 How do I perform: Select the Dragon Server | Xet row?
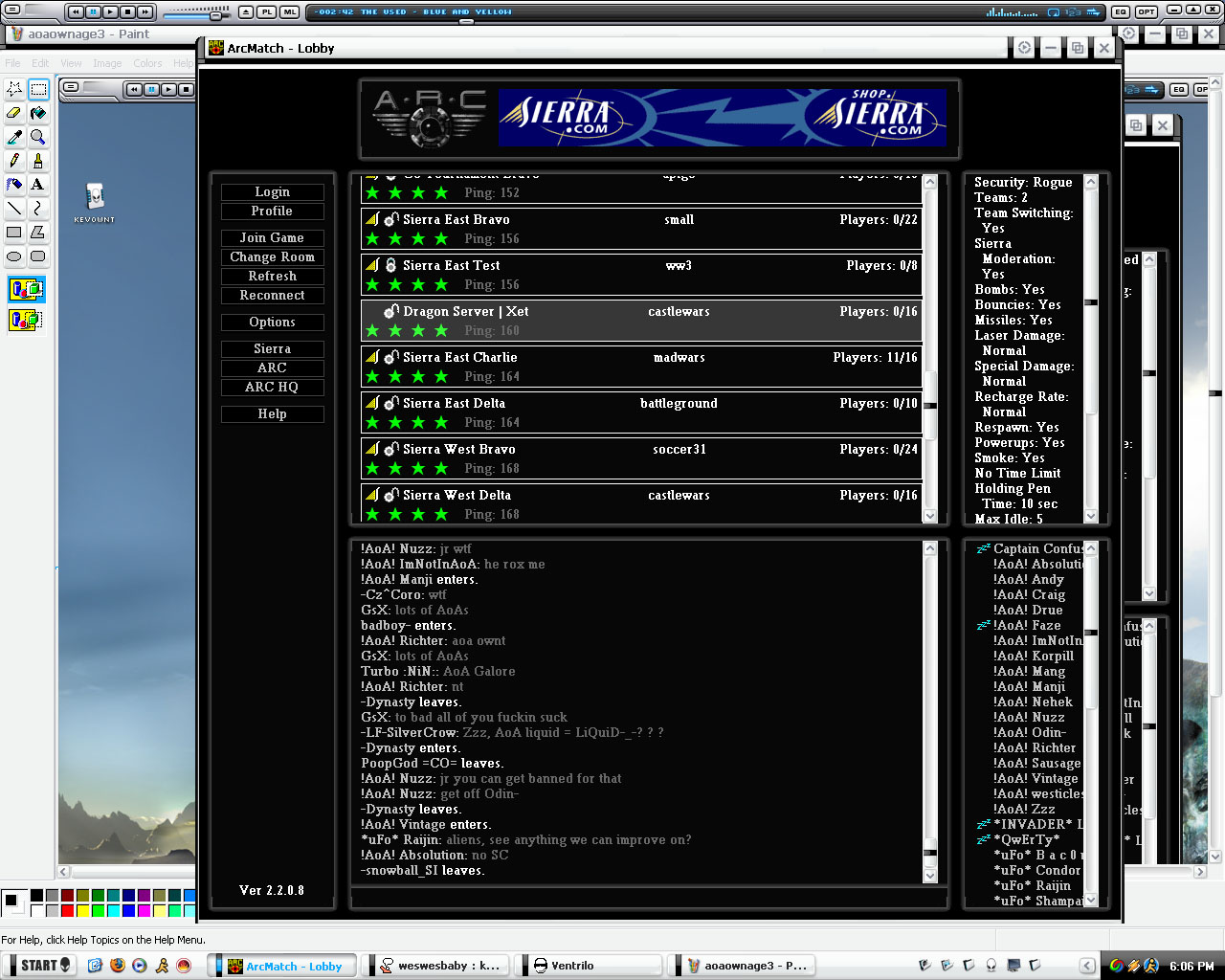pyautogui.click(x=641, y=321)
